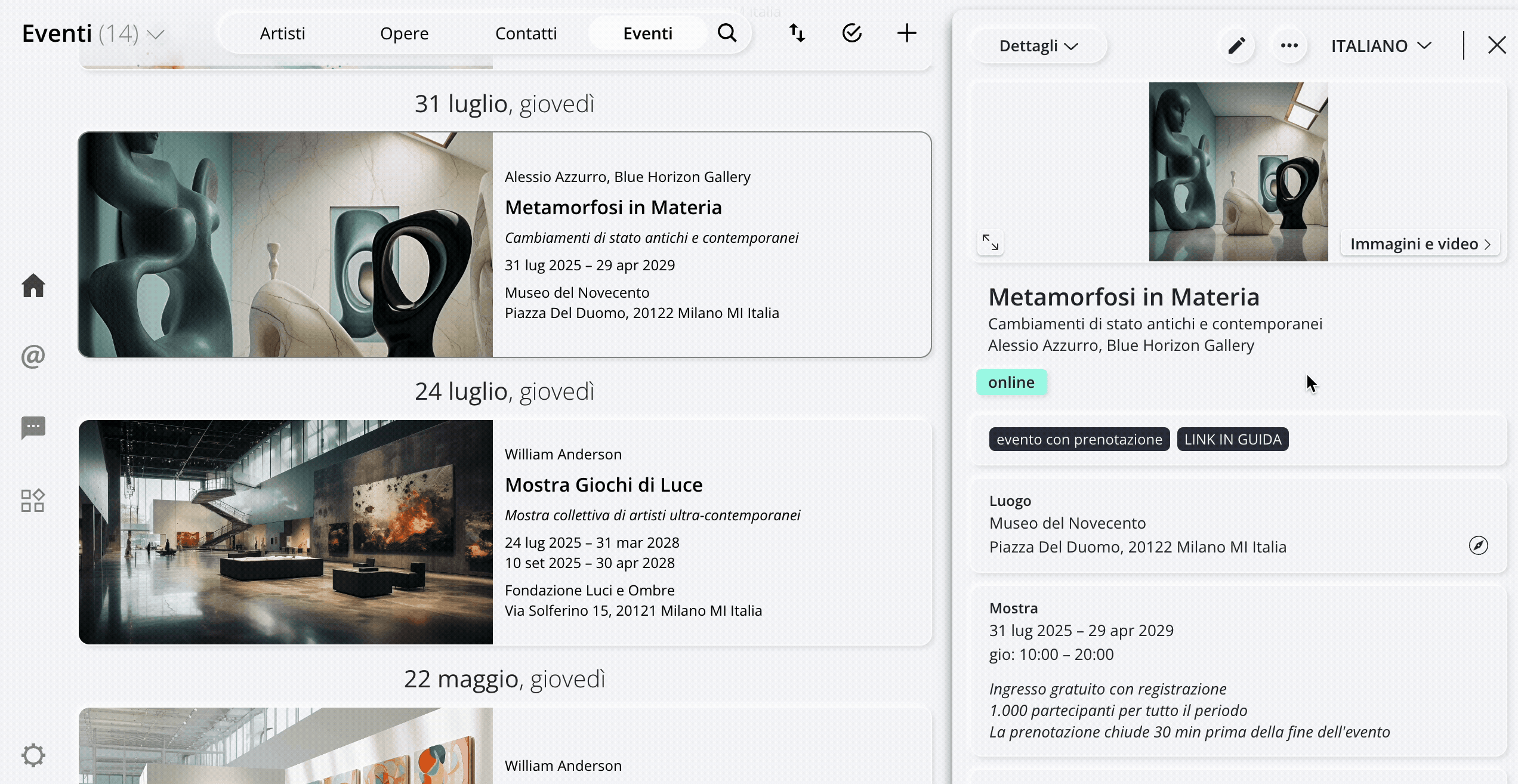1518x784 pixels.
Task: Edit the event using the pencil icon
Action: (x=1236, y=45)
